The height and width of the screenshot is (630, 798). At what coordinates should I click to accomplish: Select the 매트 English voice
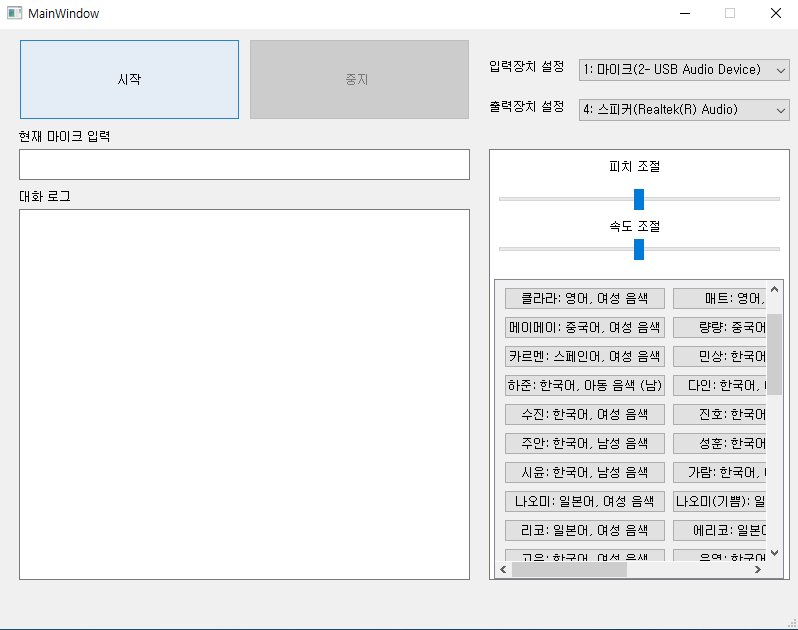718,298
